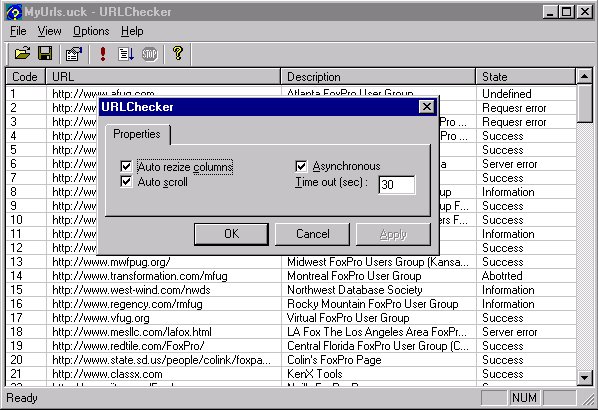Image resolution: width=598 pixels, height=410 pixels.
Task: Click Rocky Mountain FoxPro User Group description
Action: [373, 304]
